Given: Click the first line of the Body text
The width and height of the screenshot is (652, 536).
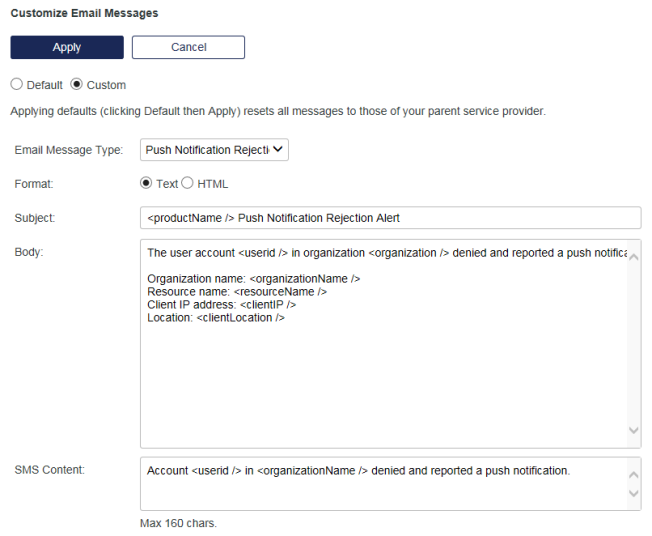Looking at the screenshot, I should click(380, 253).
